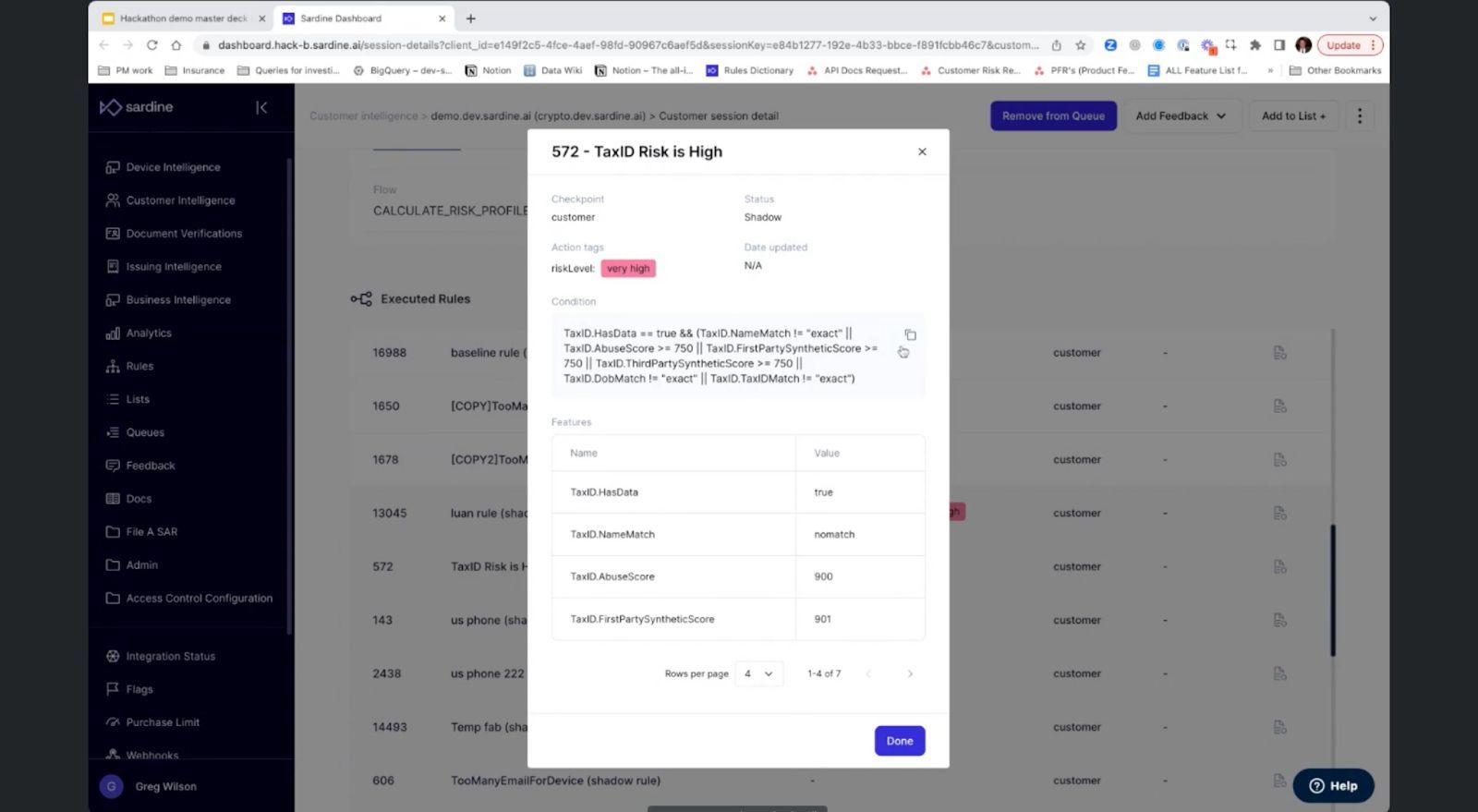Open the Rules Dictionary bookmark
The width and height of the screenshot is (1478, 812).
tap(750, 70)
